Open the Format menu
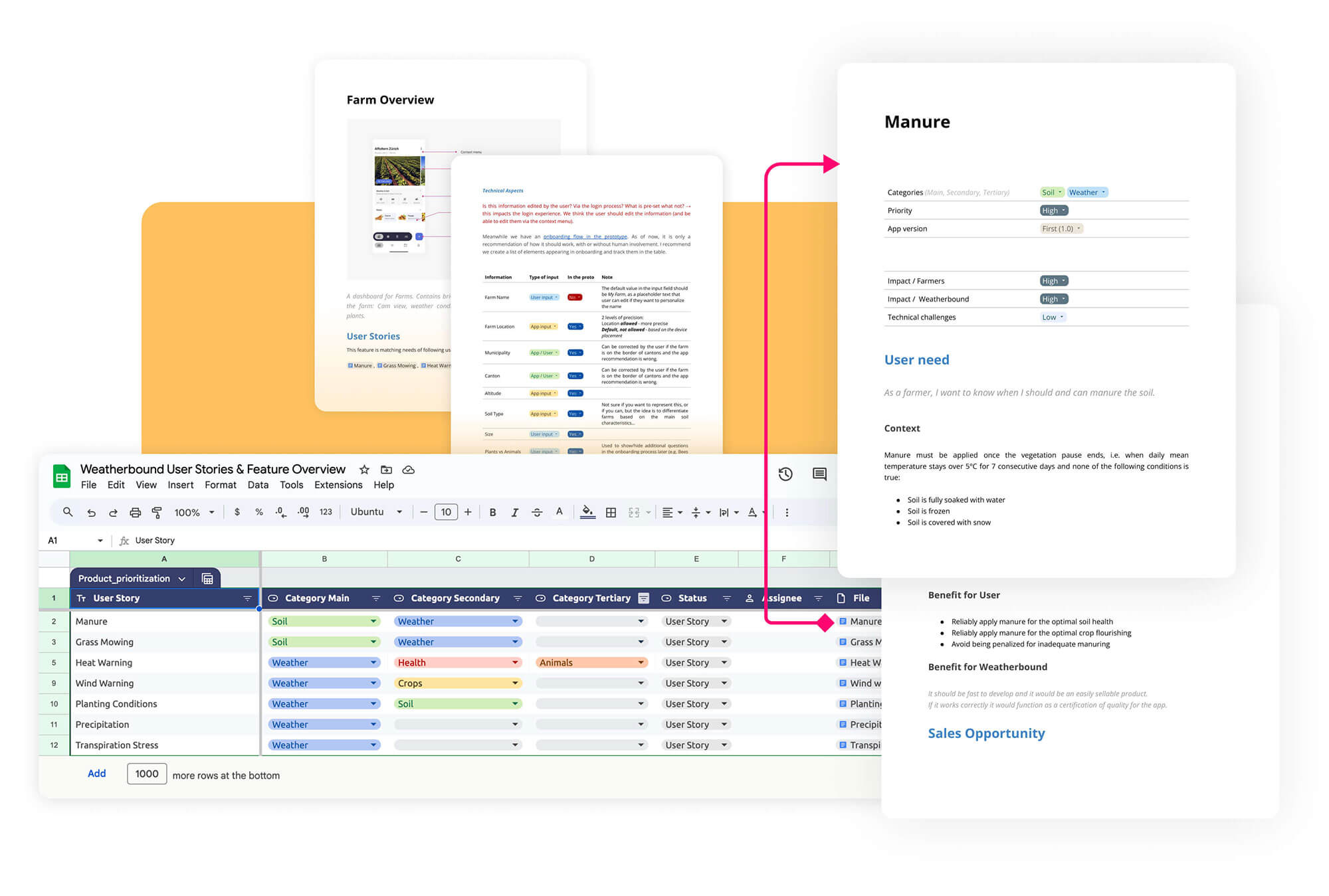 [221, 485]
